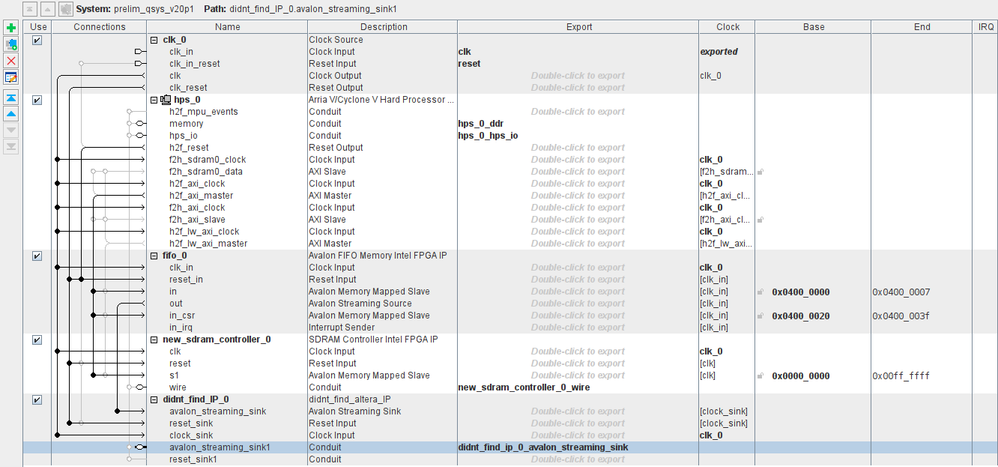Click the End column header
Image resolution: width=998 pixels, height=467 pixels.
coord(921,27)
